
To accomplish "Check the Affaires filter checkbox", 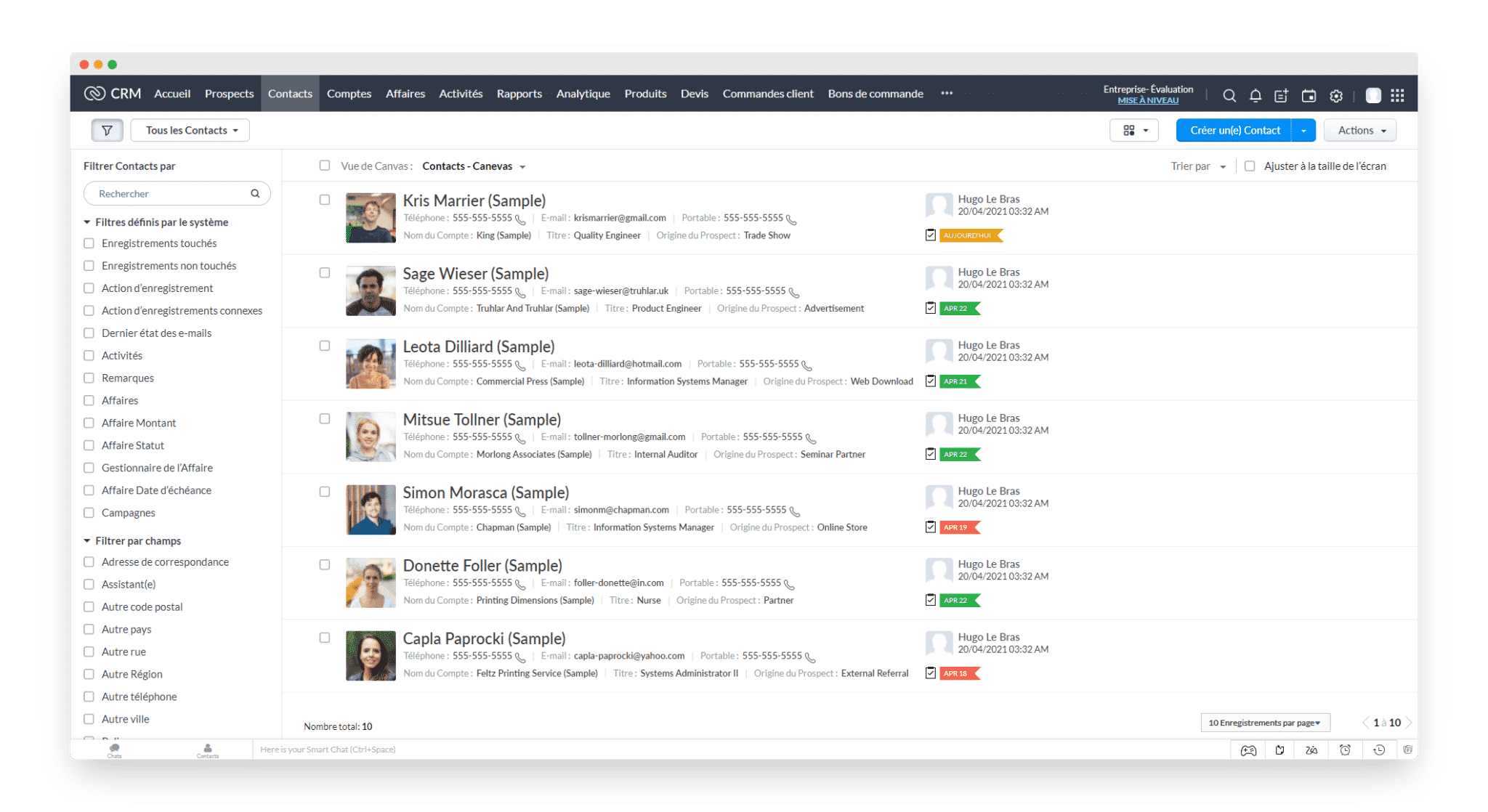I will (89, 400).
